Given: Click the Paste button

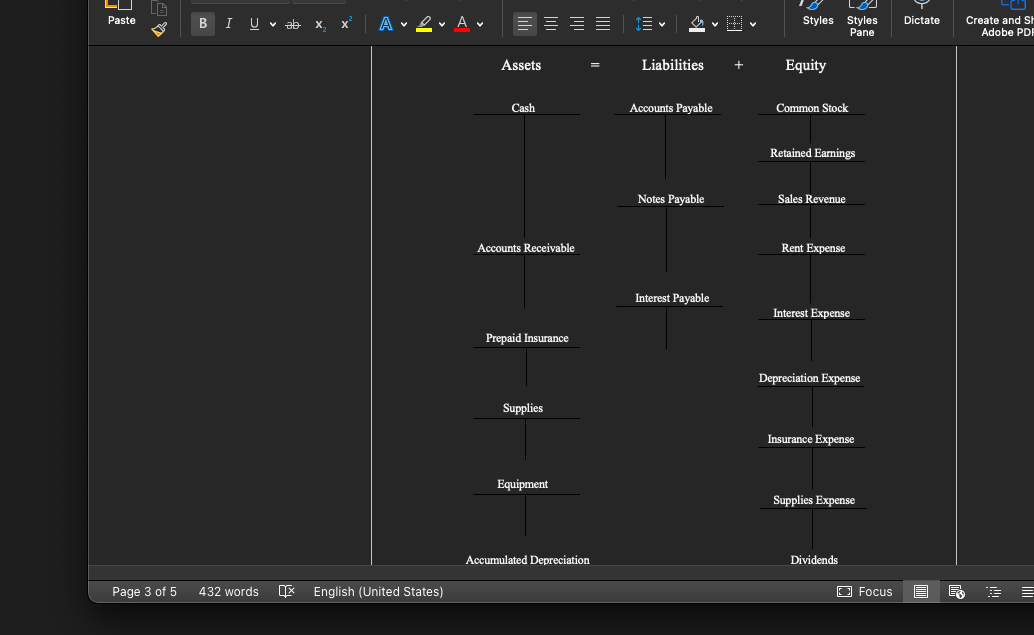Looking at the screenshot, I should pyautogui.click(x=121, y=13).
